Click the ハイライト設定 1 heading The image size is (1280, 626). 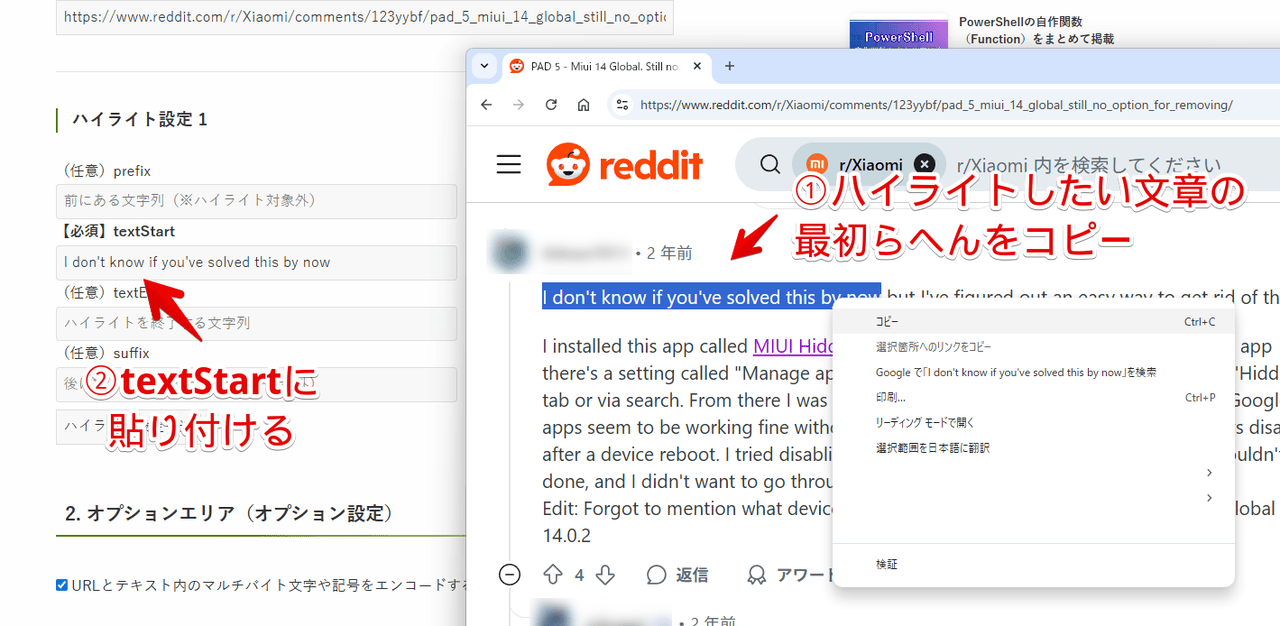[x=139, y=119]
